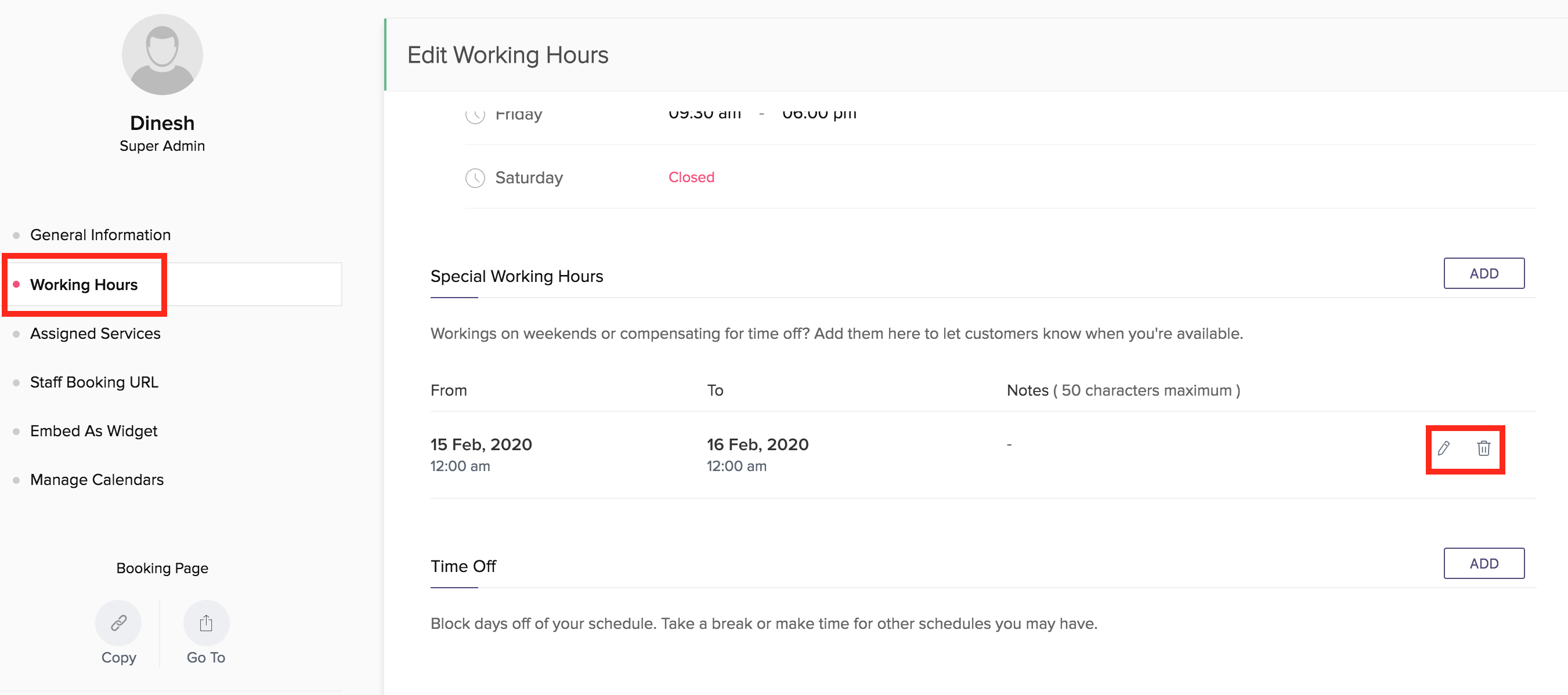Image resolution: width=1568 pixels, height=695 pixels.
Task: Click the Copy booking page link icon
Action: (118, 622)
